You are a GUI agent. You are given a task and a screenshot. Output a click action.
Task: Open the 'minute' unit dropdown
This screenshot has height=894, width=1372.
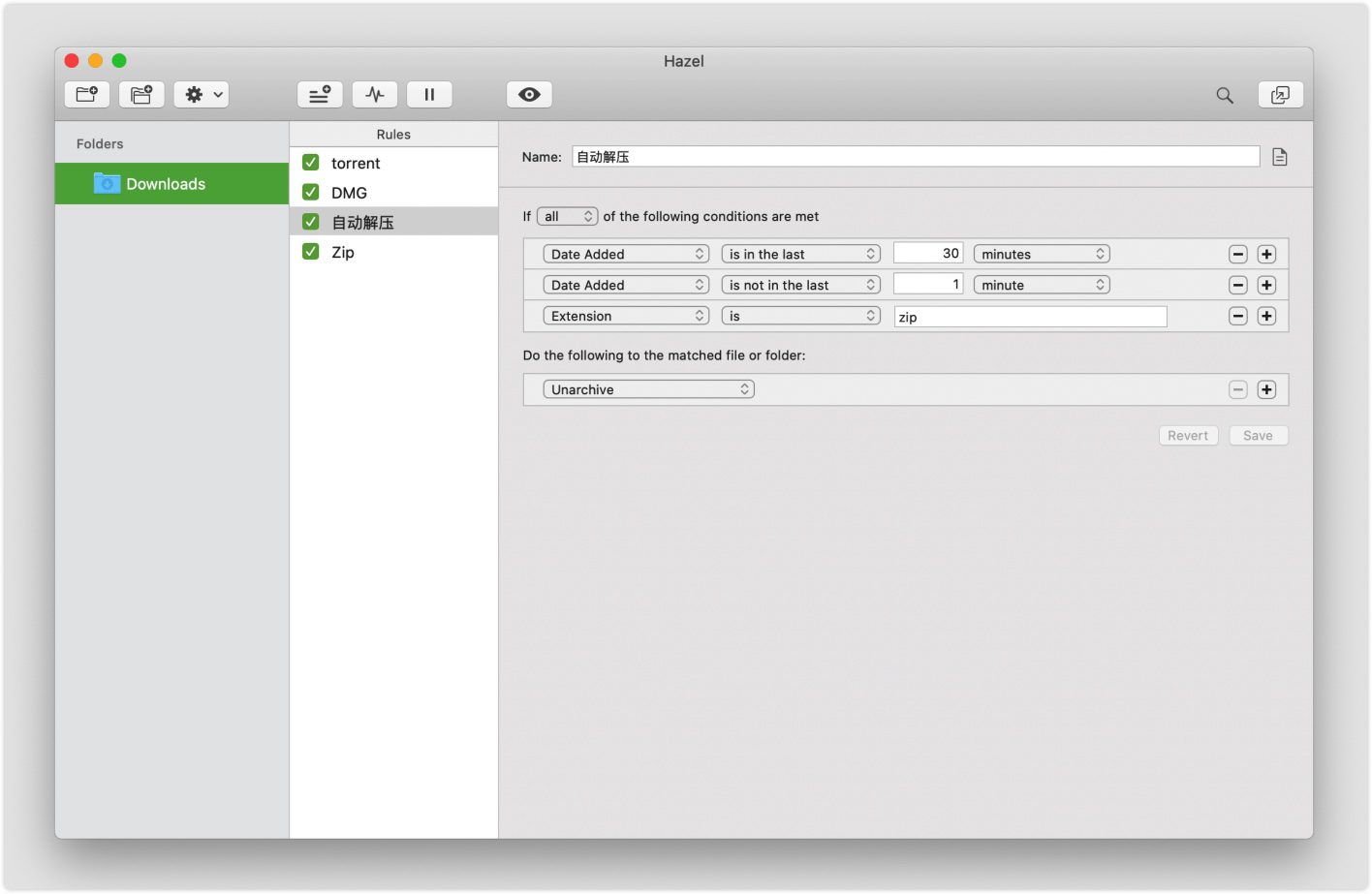1042,285
